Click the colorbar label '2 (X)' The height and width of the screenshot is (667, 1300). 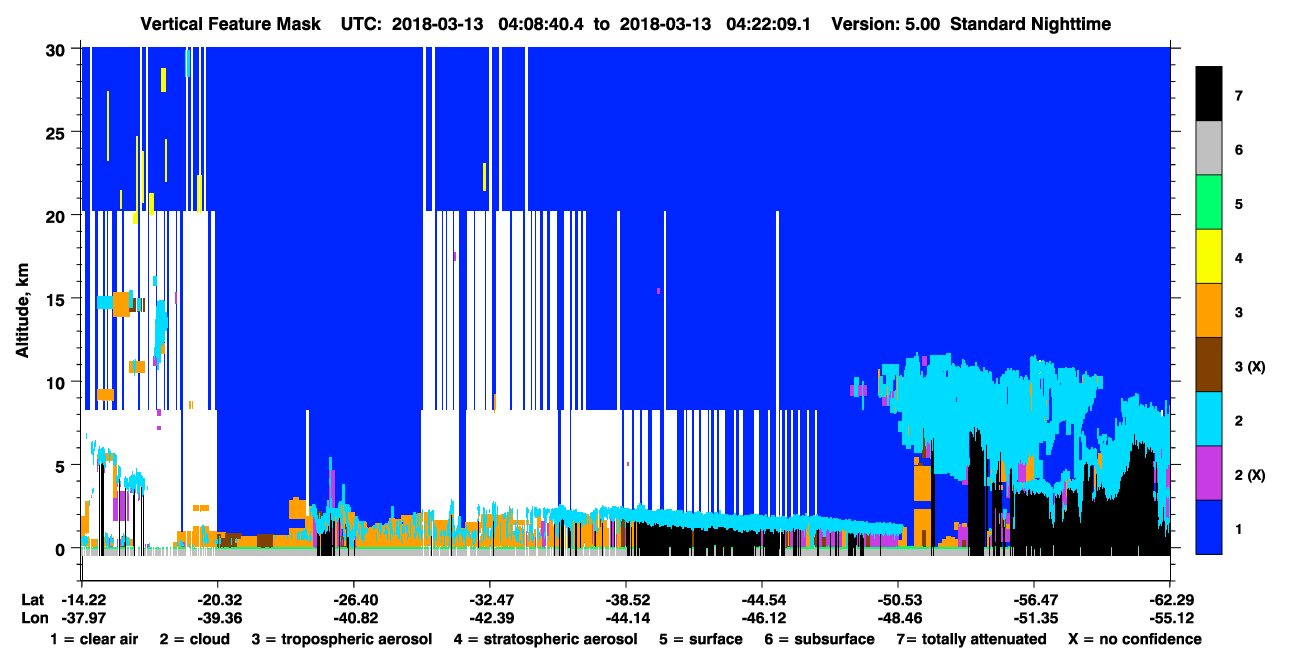(1250, 474)
